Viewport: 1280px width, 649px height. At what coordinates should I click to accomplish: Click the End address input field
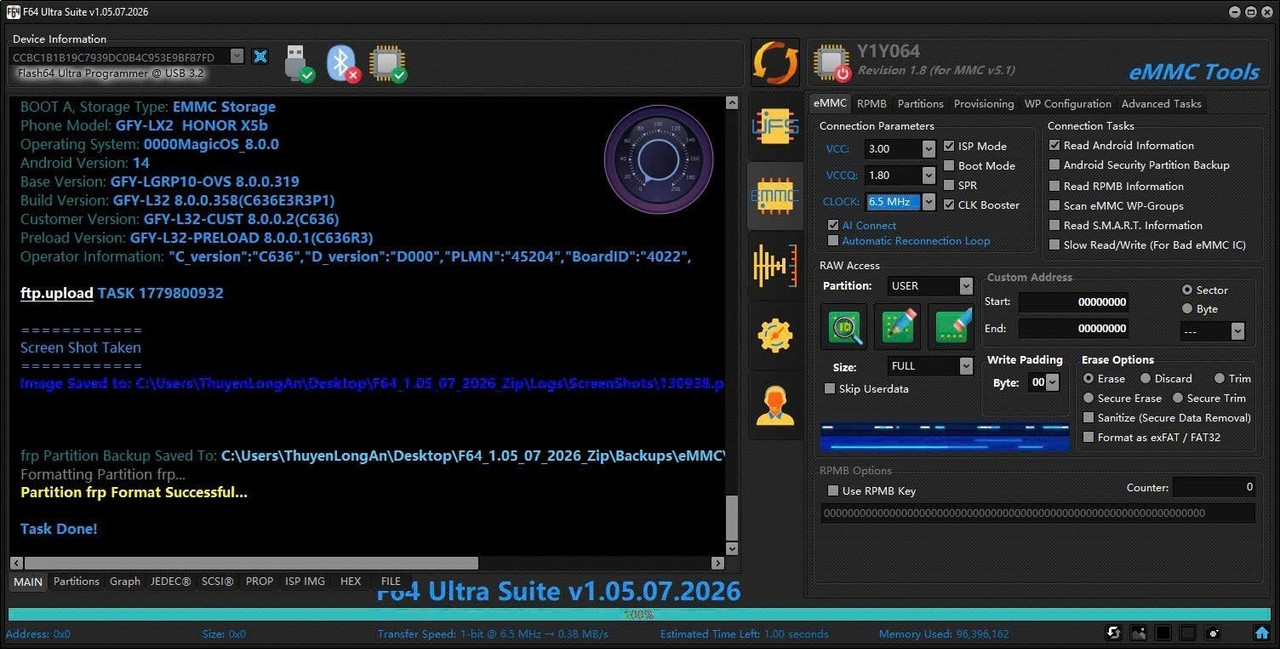tap(1075, 328)
